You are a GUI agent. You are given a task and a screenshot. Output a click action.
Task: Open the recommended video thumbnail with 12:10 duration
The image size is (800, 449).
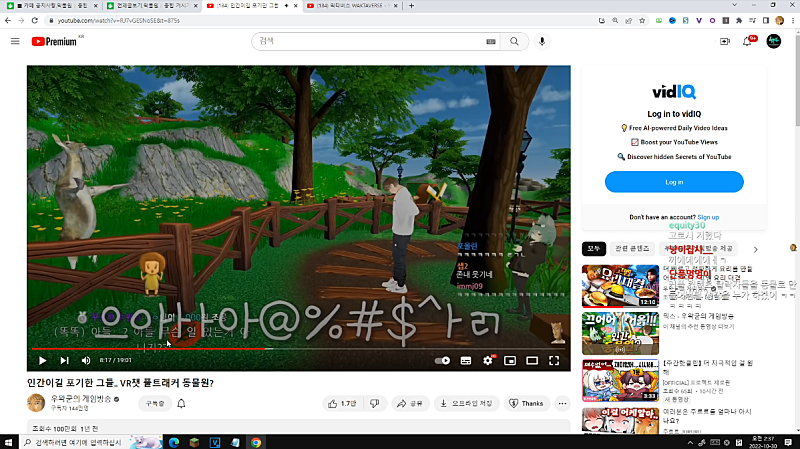(620, 286)
